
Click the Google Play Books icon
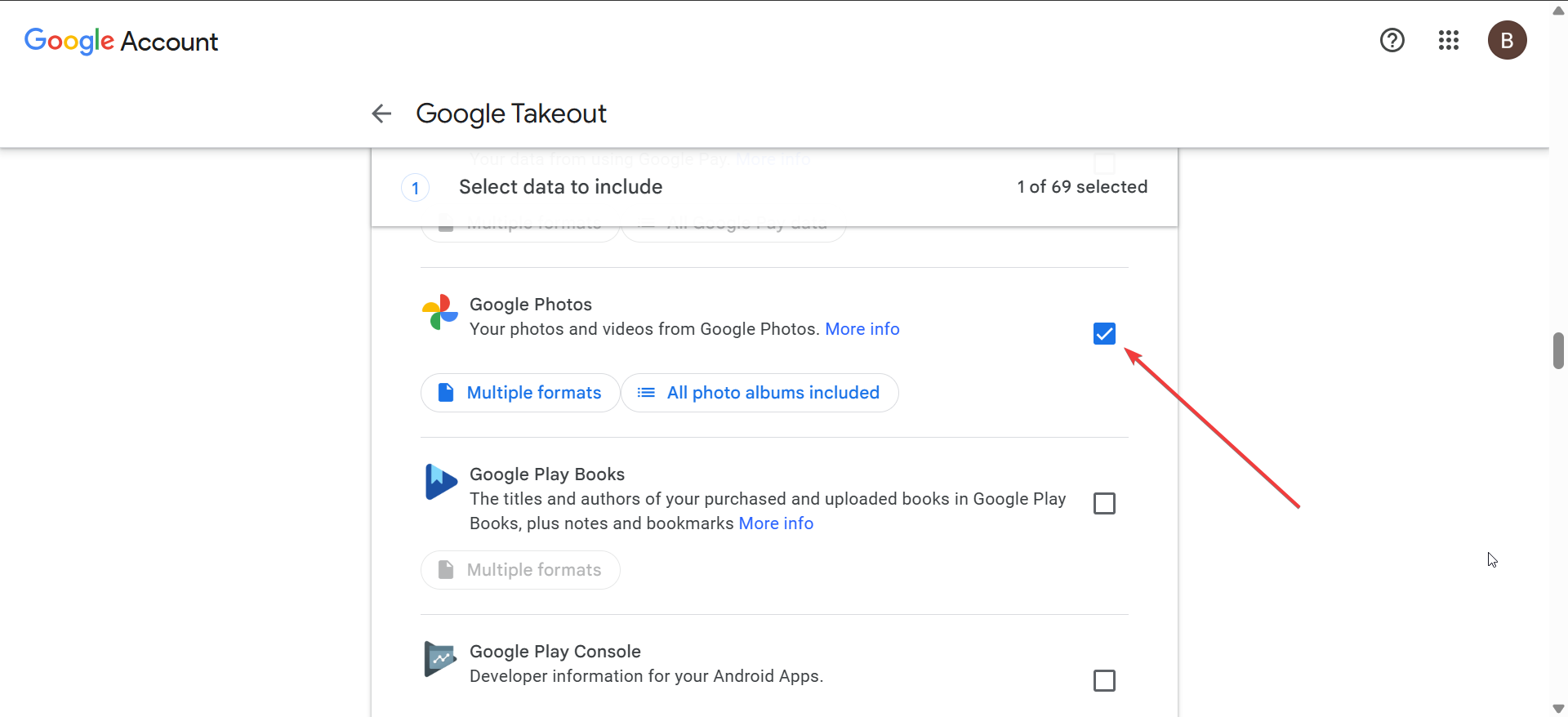[441, 482]
